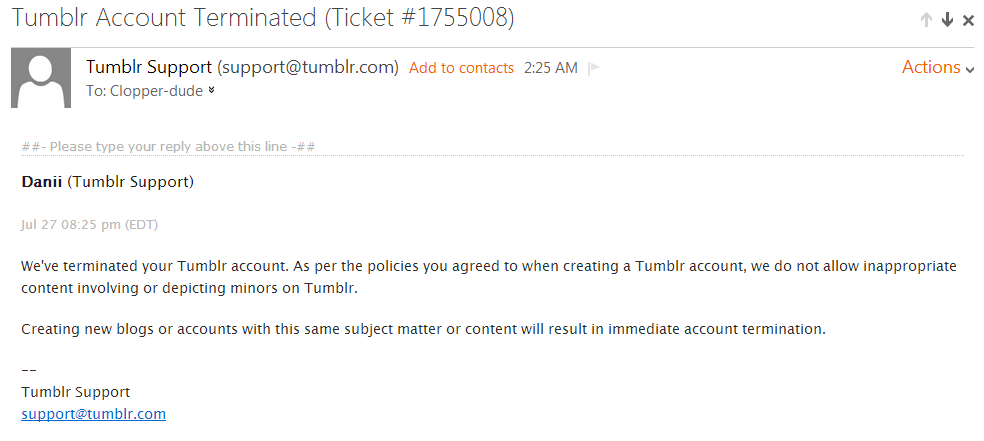Click Tumblr Support text in signature

click(75, 392)
